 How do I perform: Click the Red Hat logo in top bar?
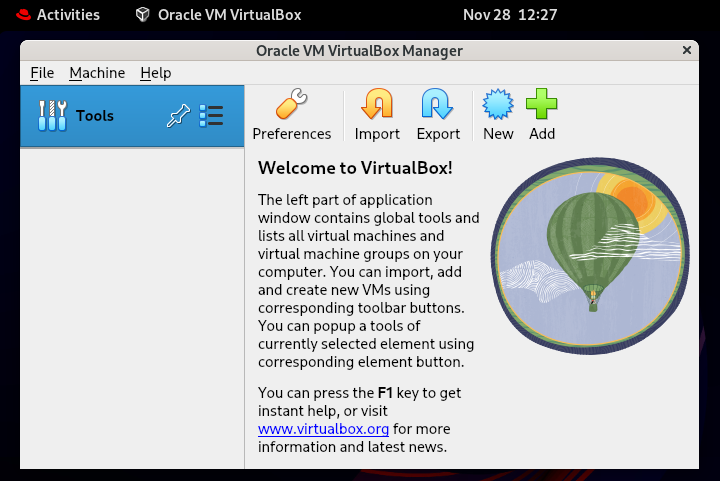click(x=23, y=15)
